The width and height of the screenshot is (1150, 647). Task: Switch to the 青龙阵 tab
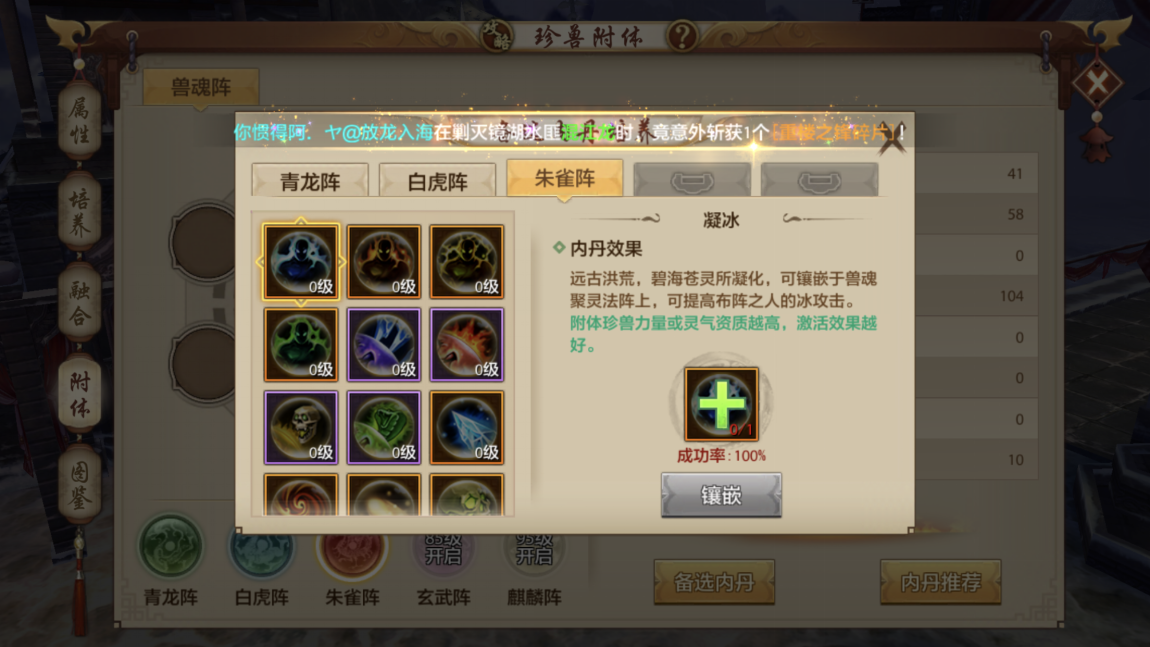(310, 180)
